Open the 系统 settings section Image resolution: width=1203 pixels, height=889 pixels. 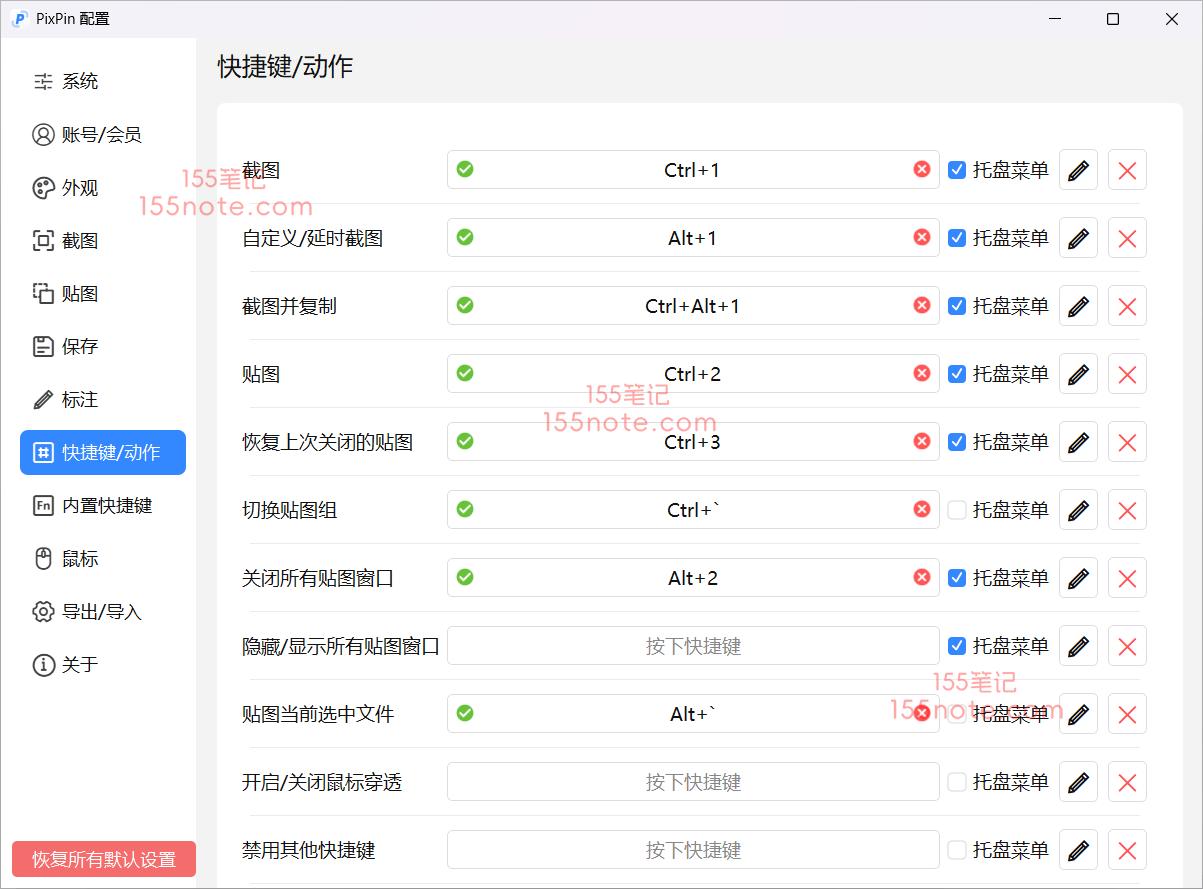click(x=80, y=82)
